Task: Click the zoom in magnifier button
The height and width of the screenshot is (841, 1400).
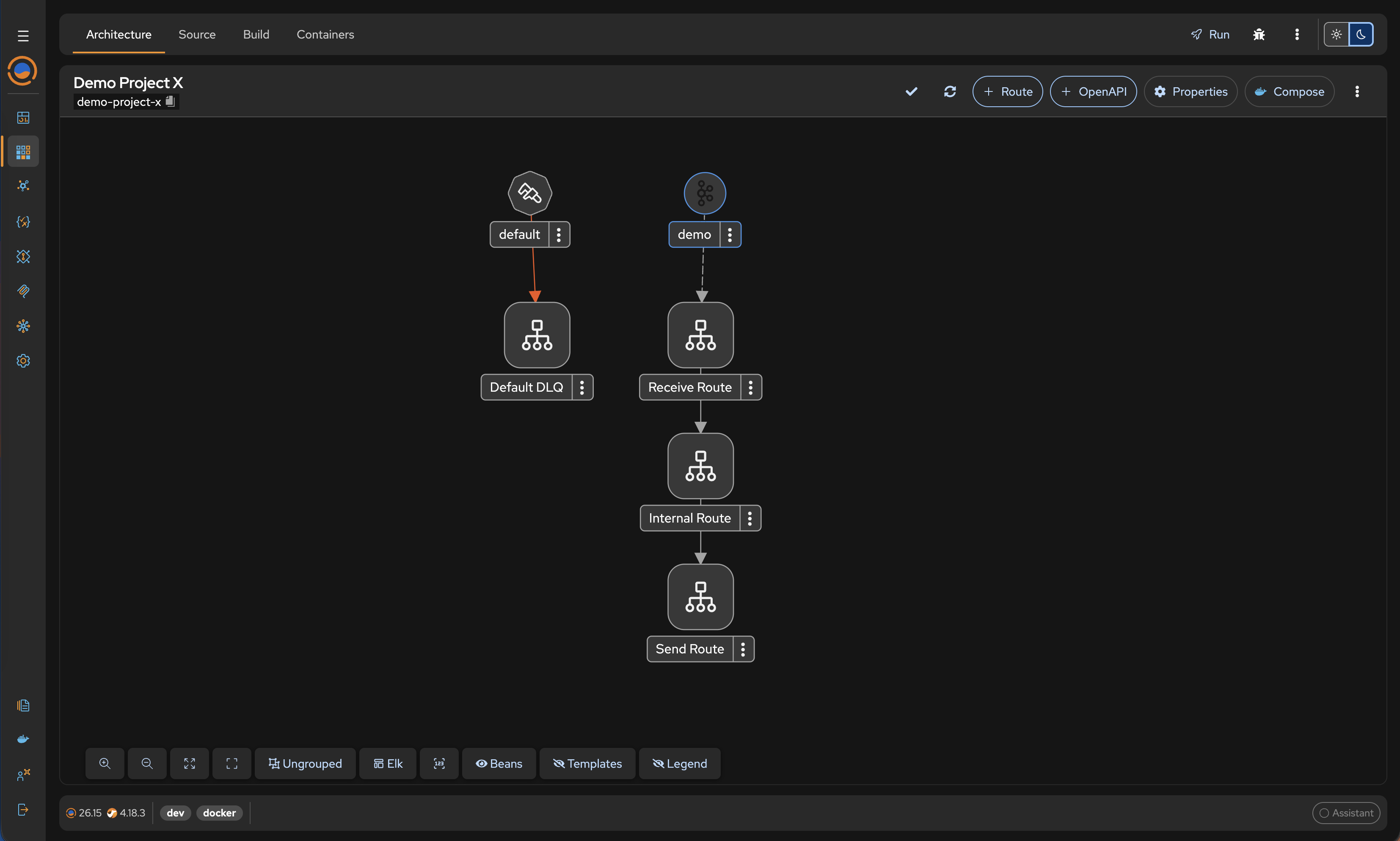Action: pos(105,764)
